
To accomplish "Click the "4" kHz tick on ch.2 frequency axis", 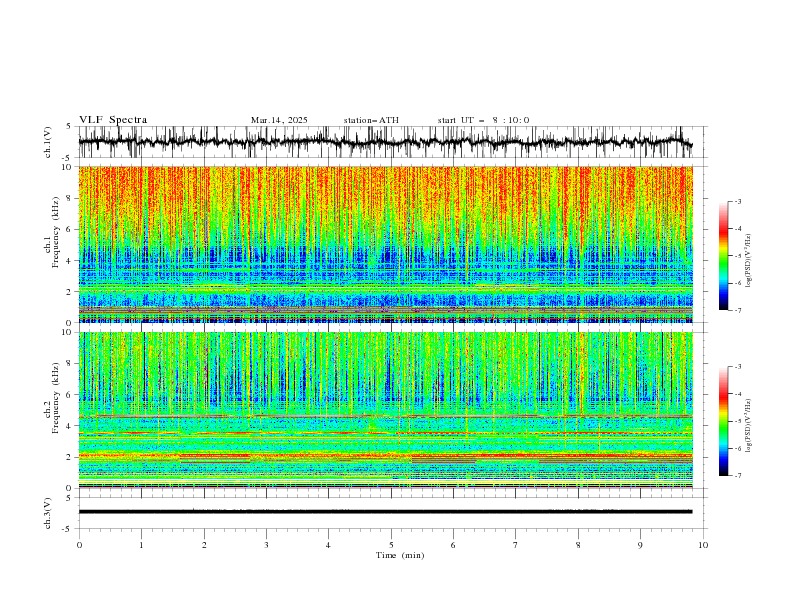I will (69, 426).
